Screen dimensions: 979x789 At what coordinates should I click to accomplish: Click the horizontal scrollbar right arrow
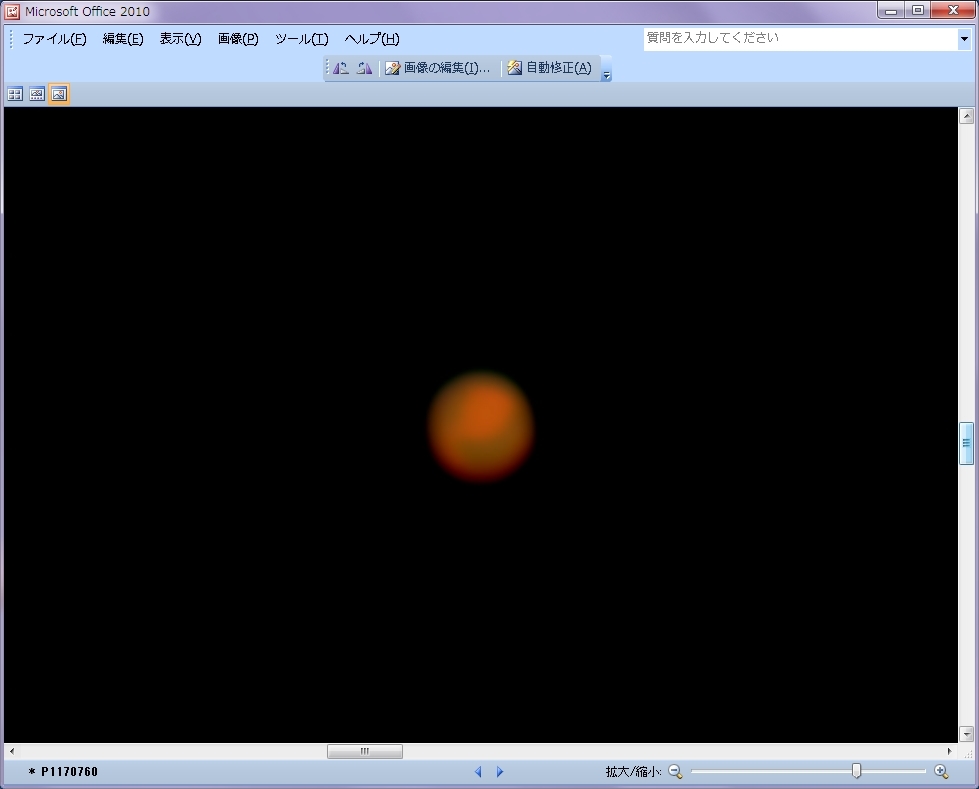(950, 752)
